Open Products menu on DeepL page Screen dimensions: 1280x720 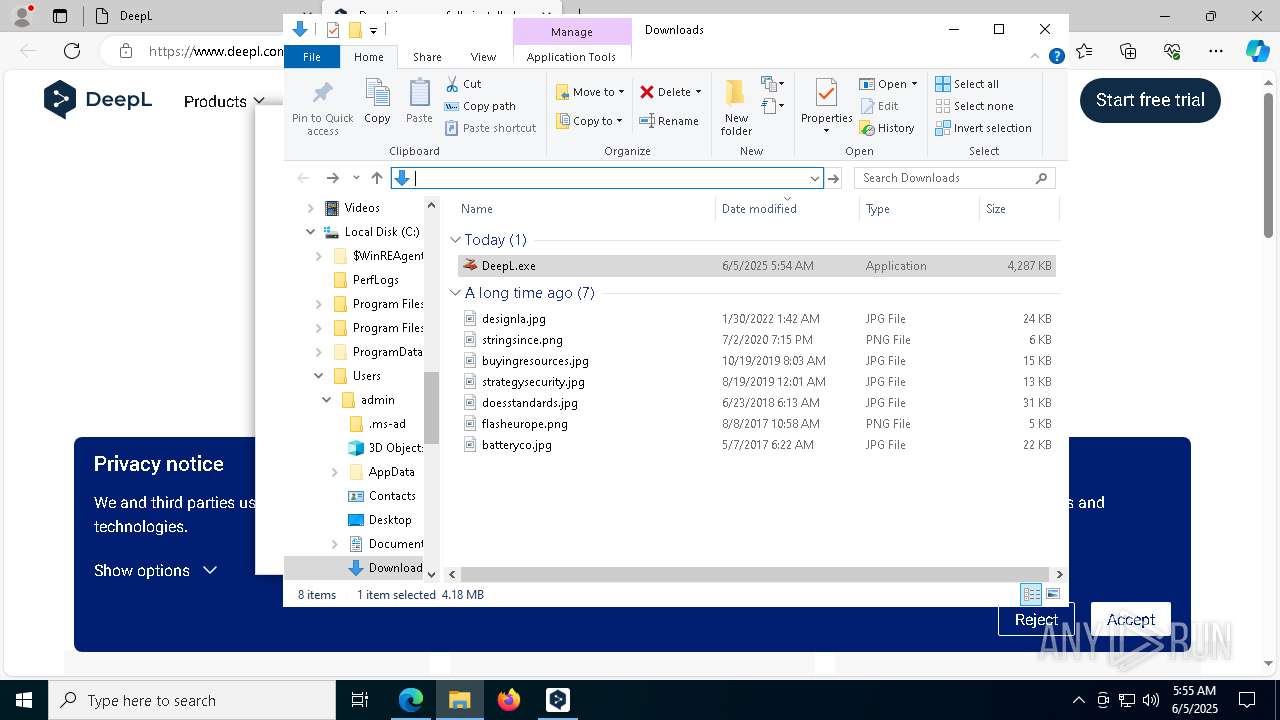[224, 101]
